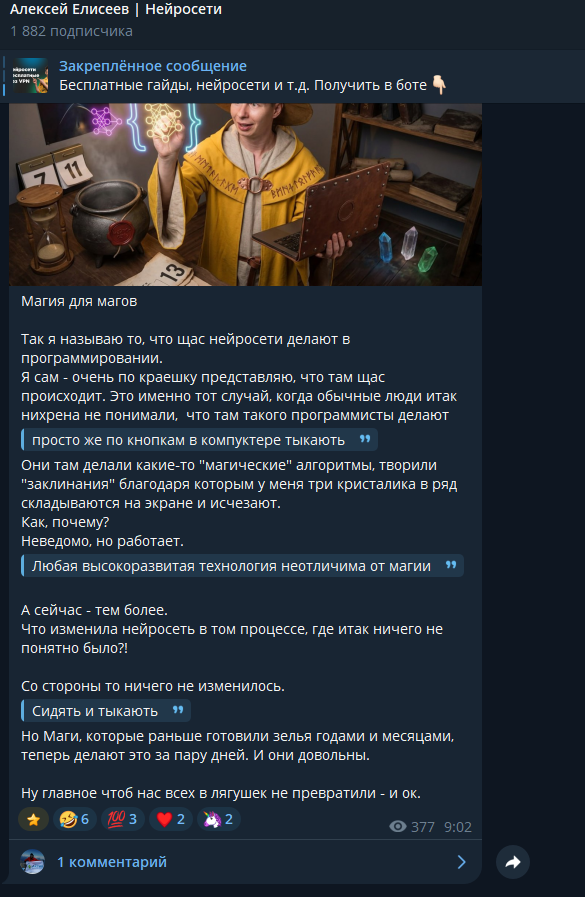Click the 1 882 подписчика subscriber count
The image size is (585, 897).
(71, 31)
